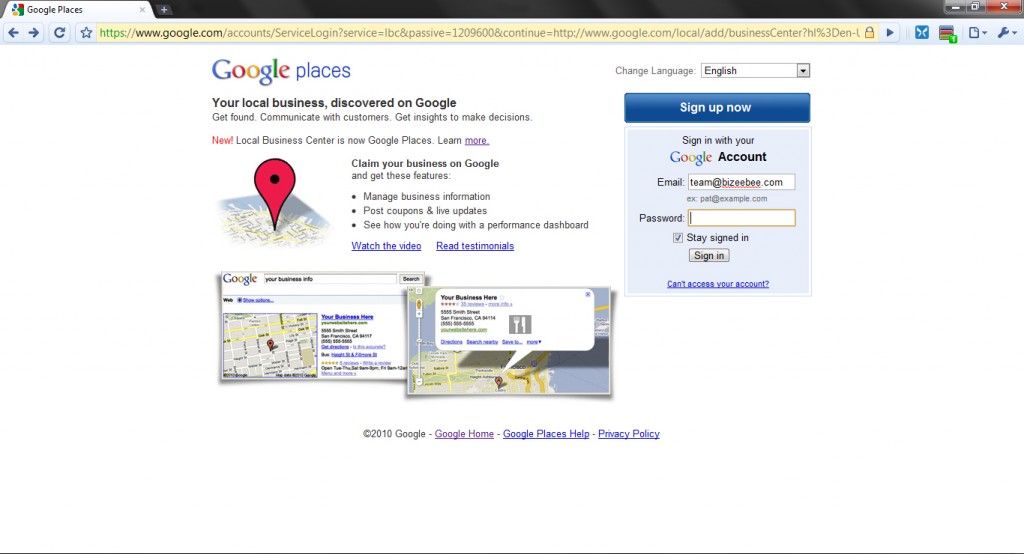Viewport: 1024px width, 554px height.
Task: Open the blue X extension icon
Action: coord(921,33)
